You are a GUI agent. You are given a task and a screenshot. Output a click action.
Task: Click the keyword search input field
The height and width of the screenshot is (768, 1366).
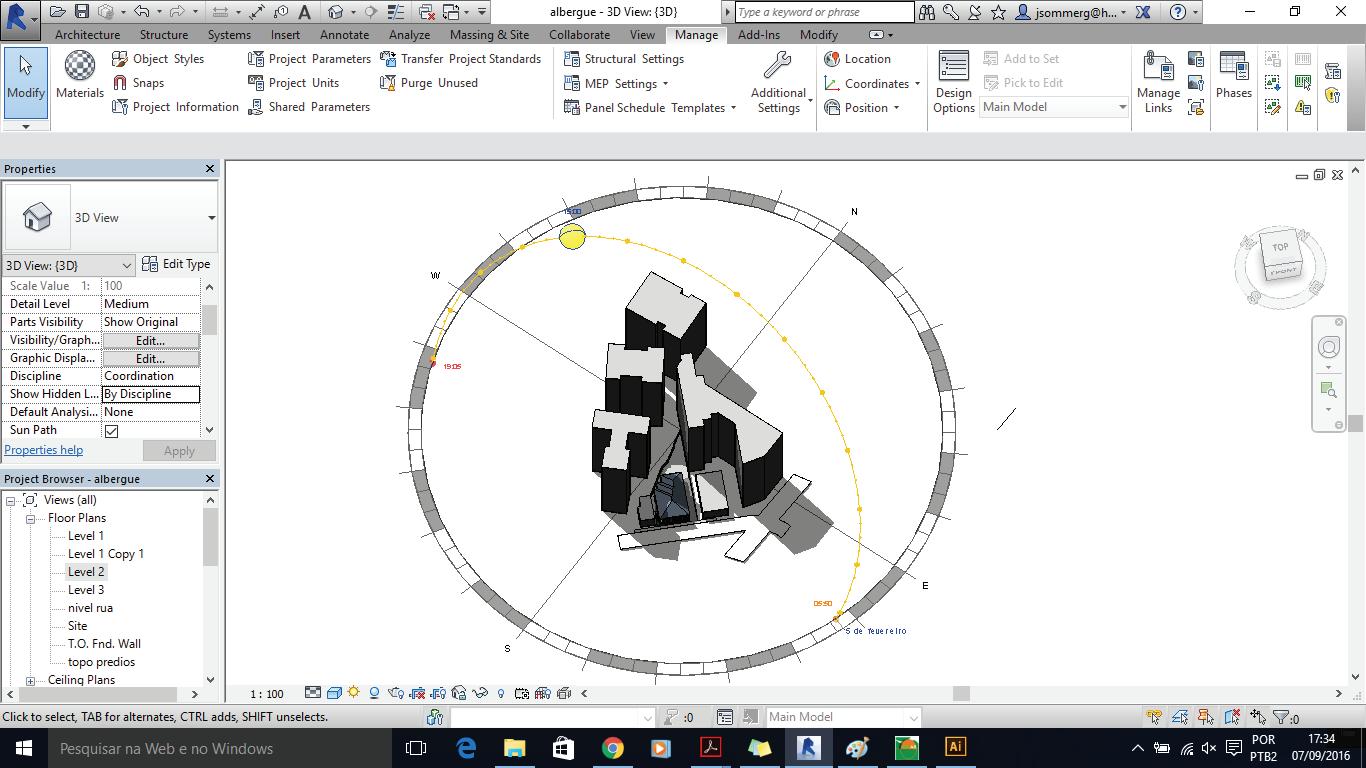point(824,12)
